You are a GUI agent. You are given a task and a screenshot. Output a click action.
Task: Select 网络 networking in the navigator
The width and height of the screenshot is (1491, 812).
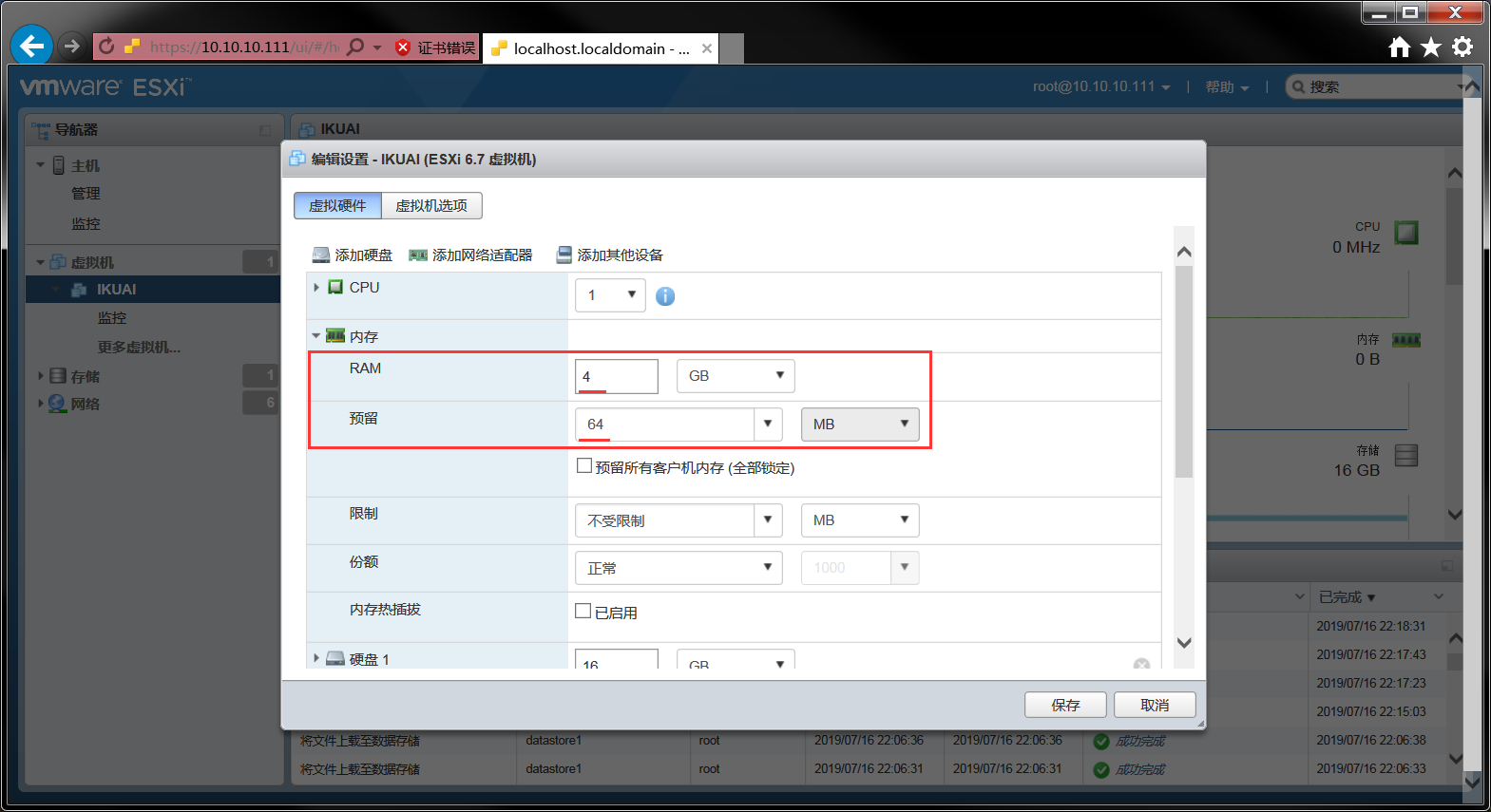point(85,404)
